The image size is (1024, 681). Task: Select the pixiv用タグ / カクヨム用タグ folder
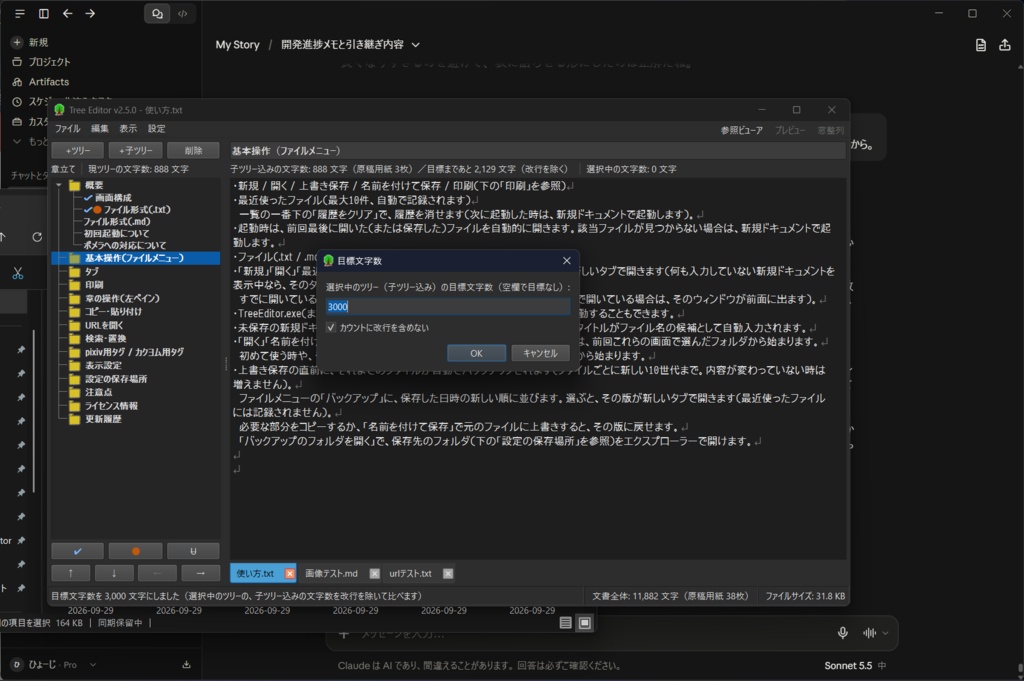pyautogui.click(x=134, y=352)
